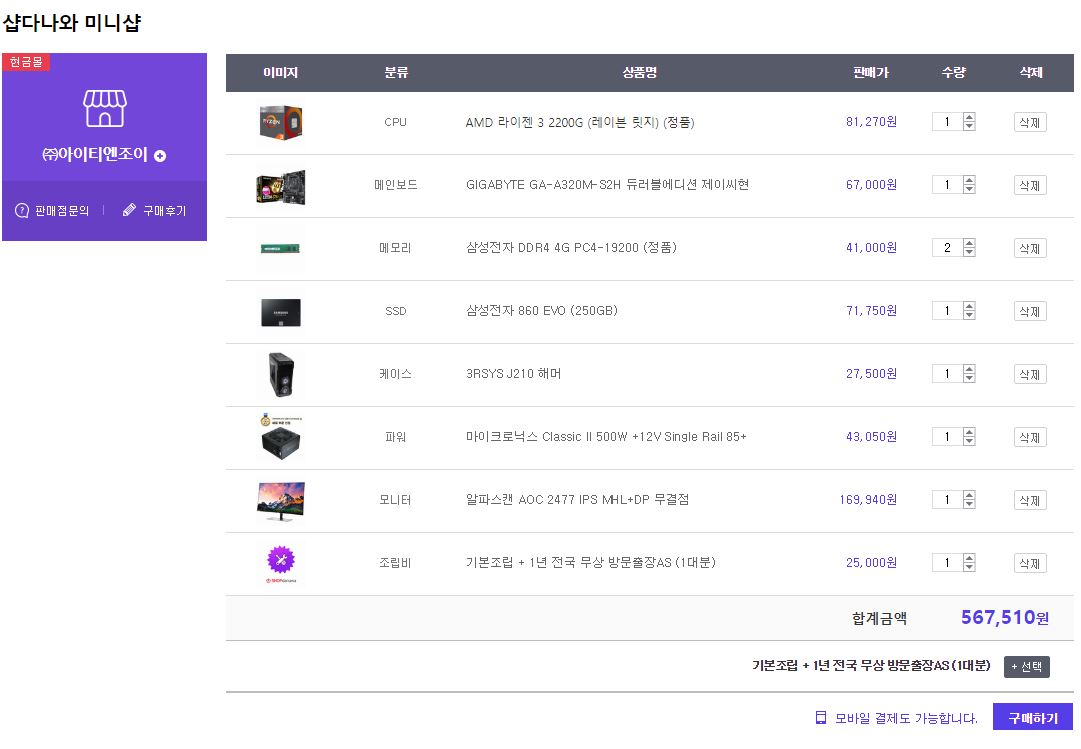Open 3RSYS J210 해머 product name

click(x=514, y=374)
